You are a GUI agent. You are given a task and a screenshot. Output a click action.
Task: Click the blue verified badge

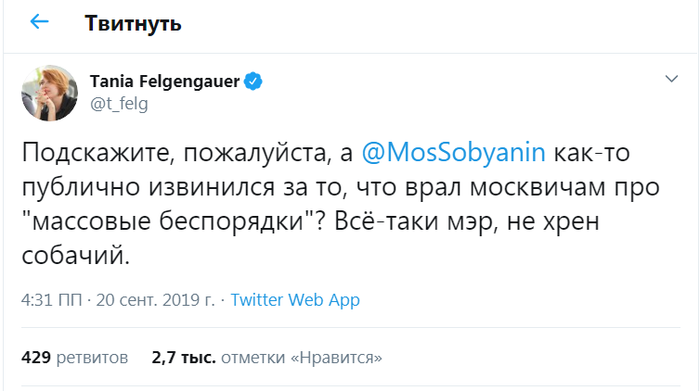tap(253, 82)
